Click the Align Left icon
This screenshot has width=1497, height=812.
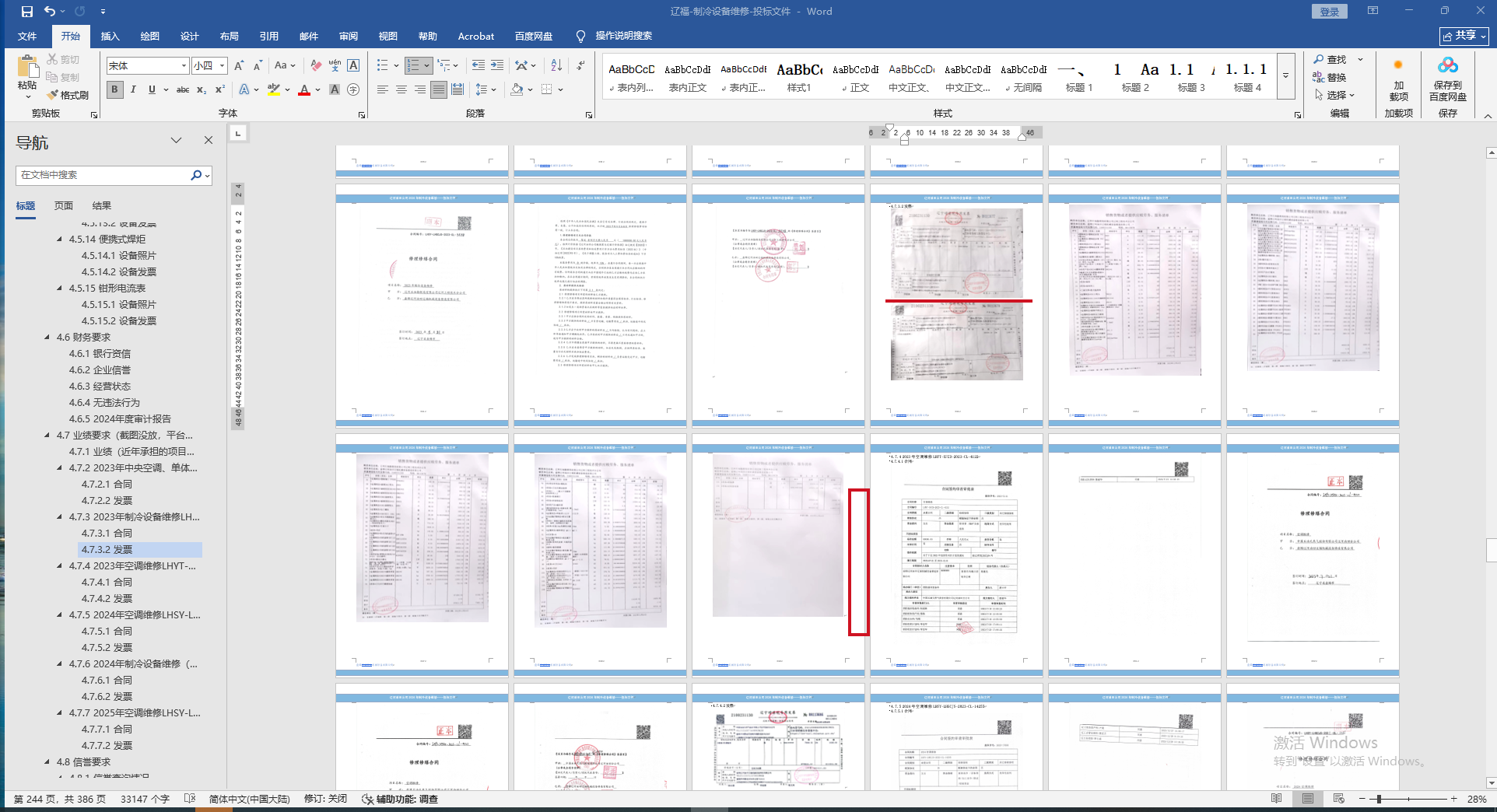coord(382,90)
